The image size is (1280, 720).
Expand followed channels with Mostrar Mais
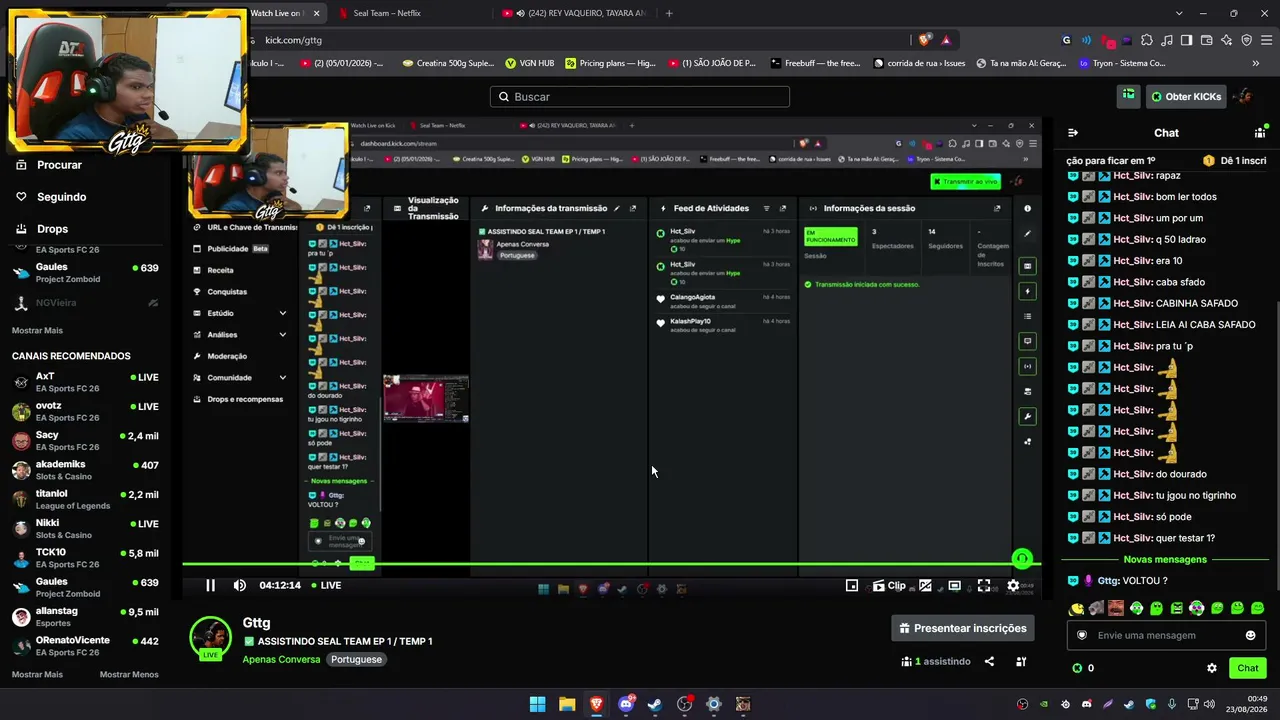click(x=37, y=330)
